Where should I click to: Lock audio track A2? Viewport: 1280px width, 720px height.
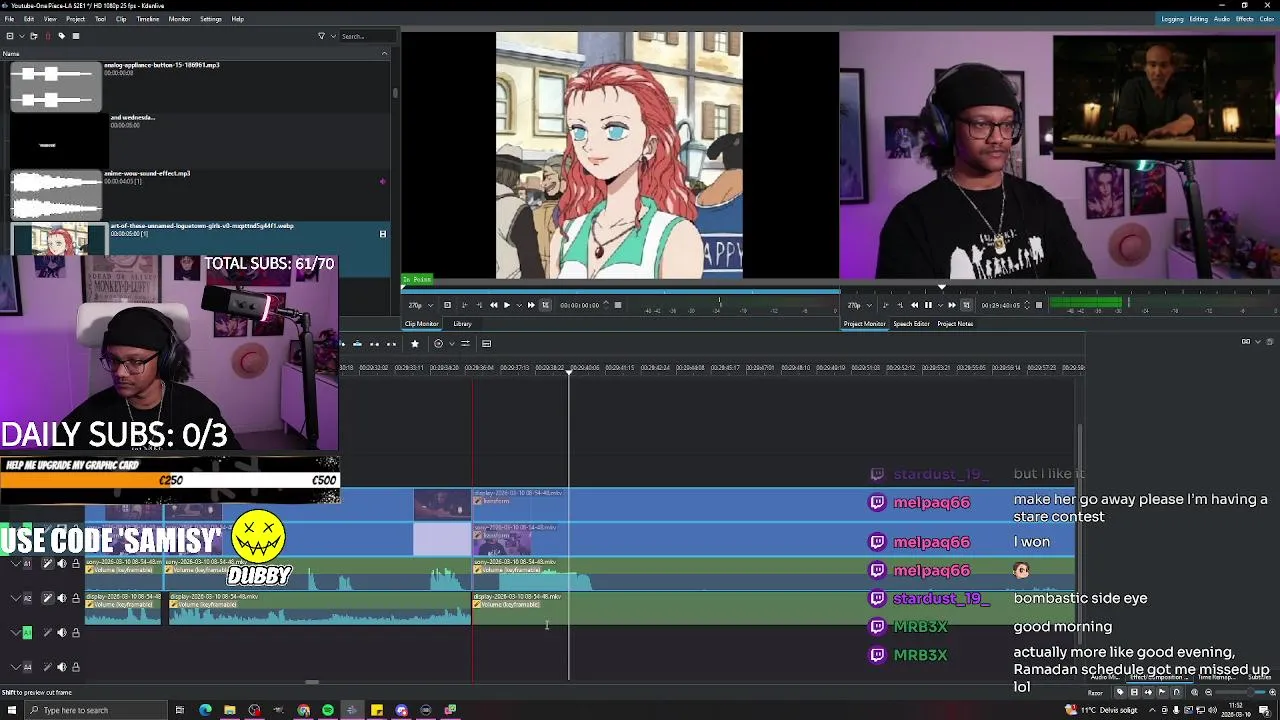click(76, 598)
